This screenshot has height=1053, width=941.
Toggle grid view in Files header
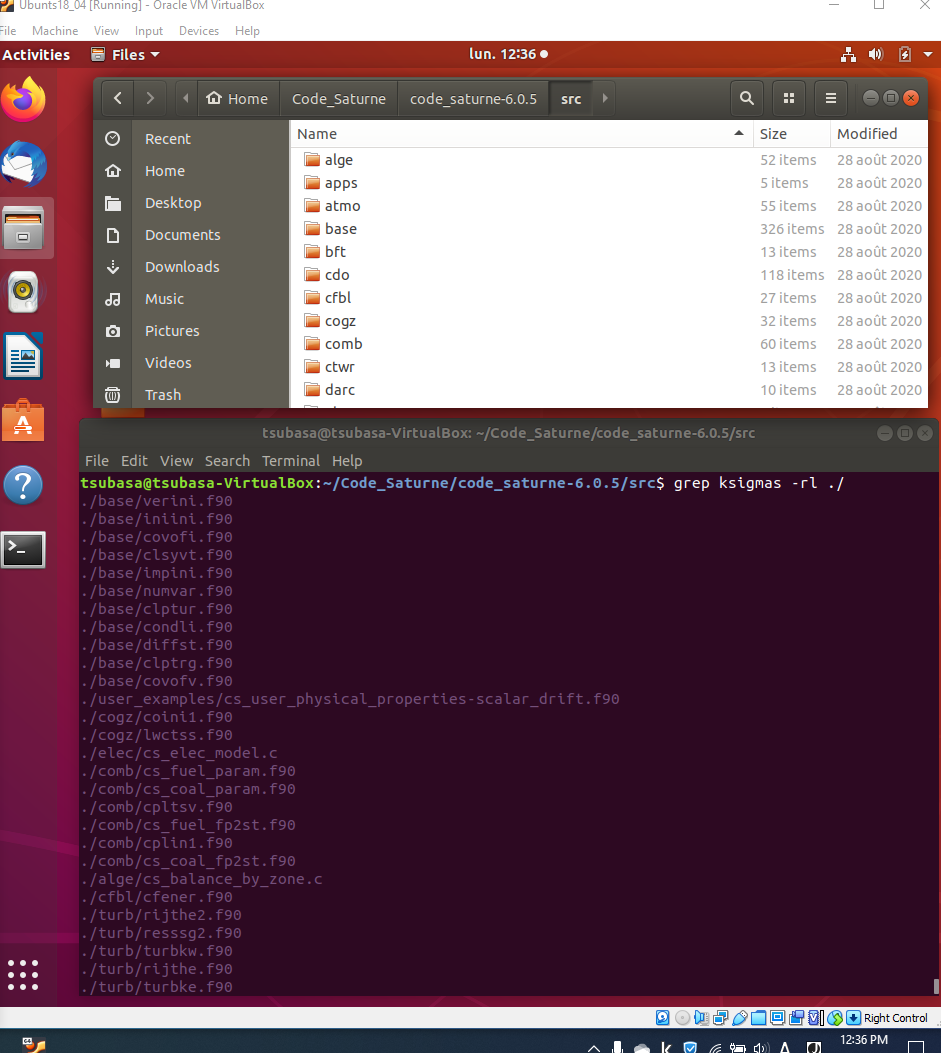[x=789, y=98]
